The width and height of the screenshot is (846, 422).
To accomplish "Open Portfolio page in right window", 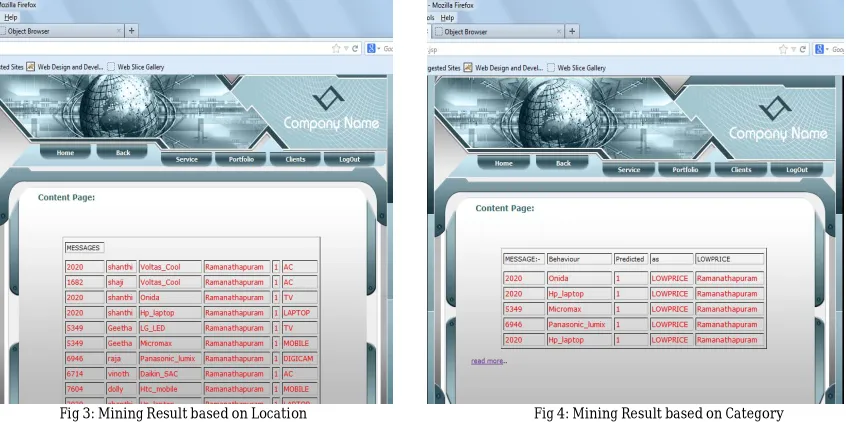I will (685, 169).
